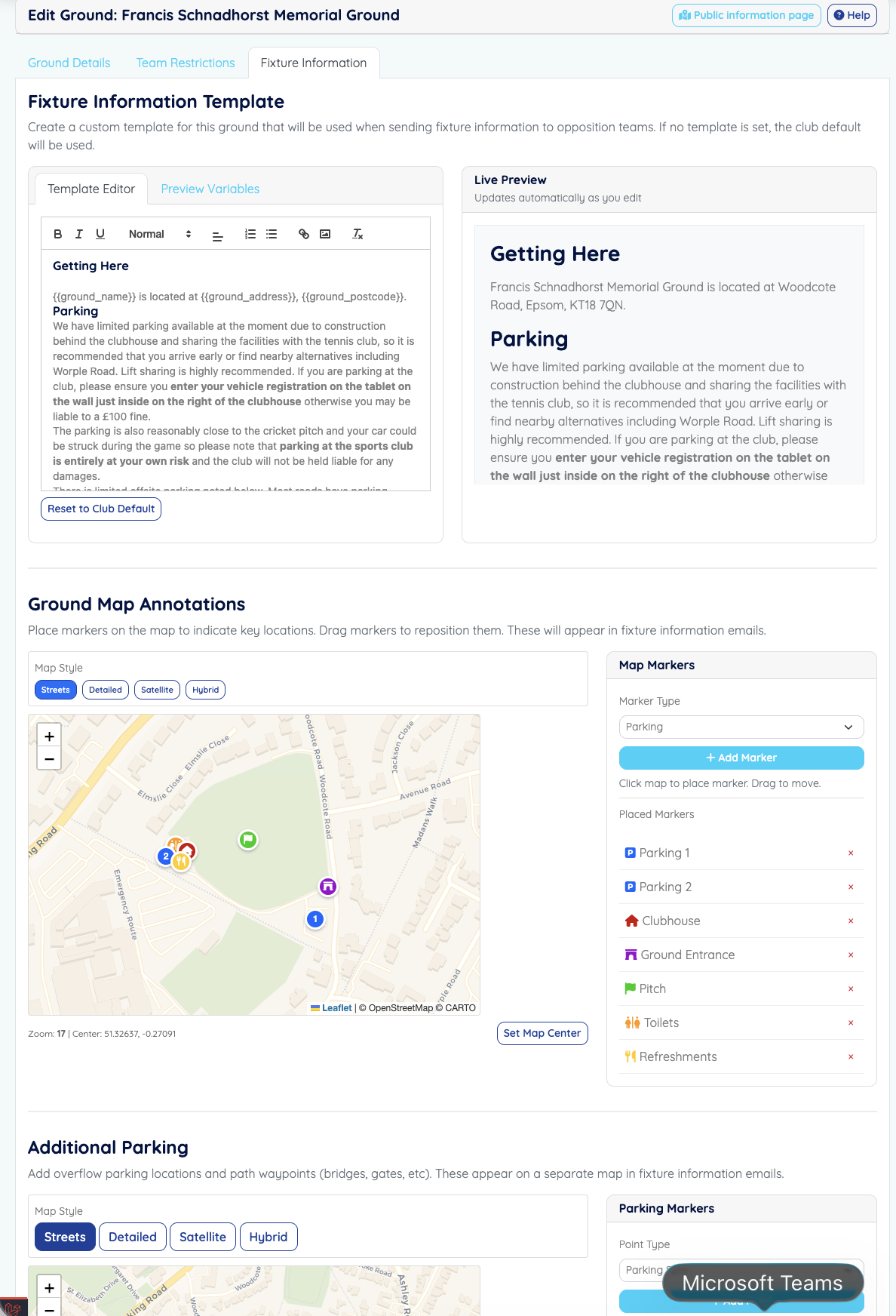Remove the Ground Entrance marker

click(x=851, y=955)
